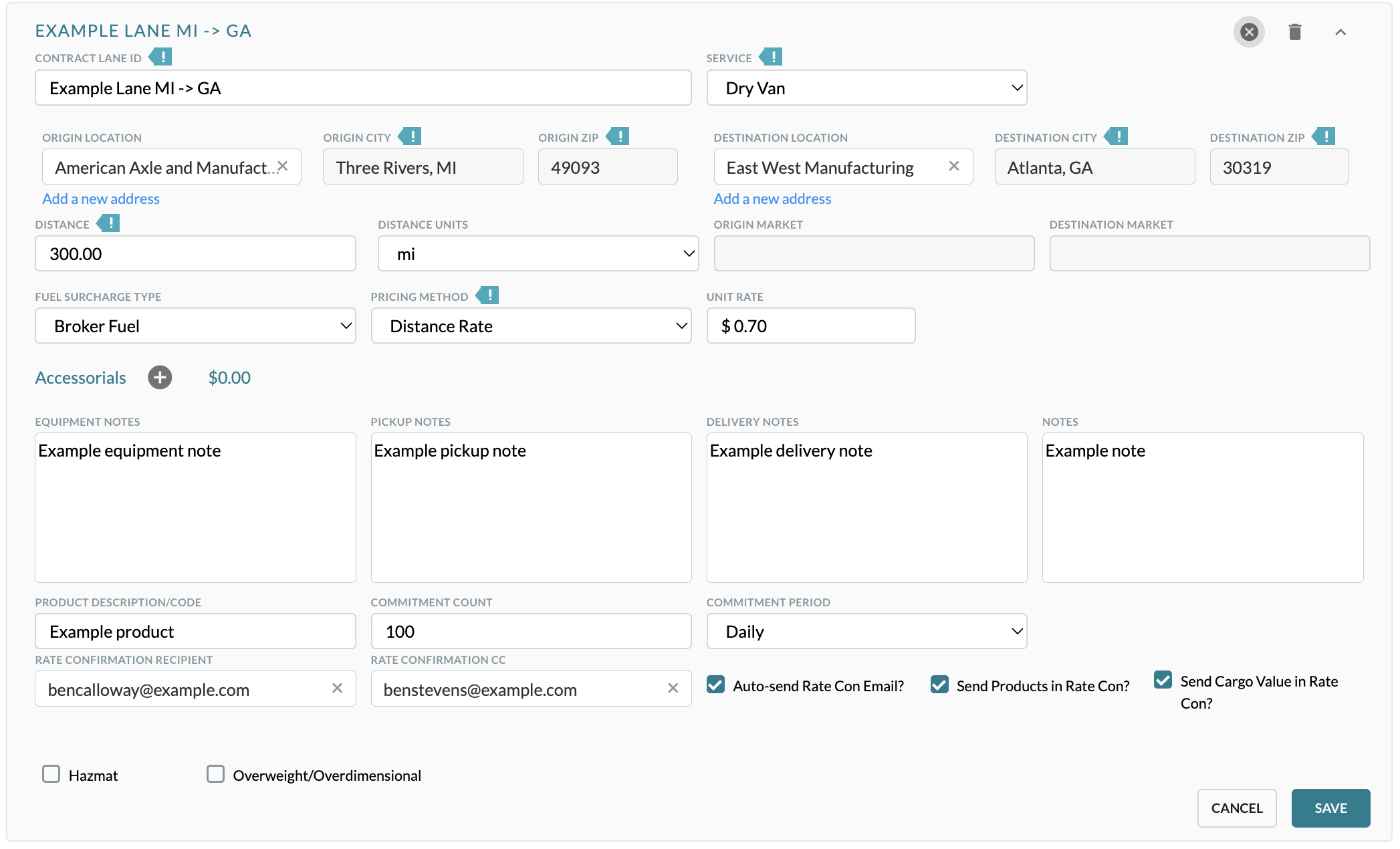Add an accessorial with the plus icon
This screenshot has height=849, width=1400.
point(160,378)
